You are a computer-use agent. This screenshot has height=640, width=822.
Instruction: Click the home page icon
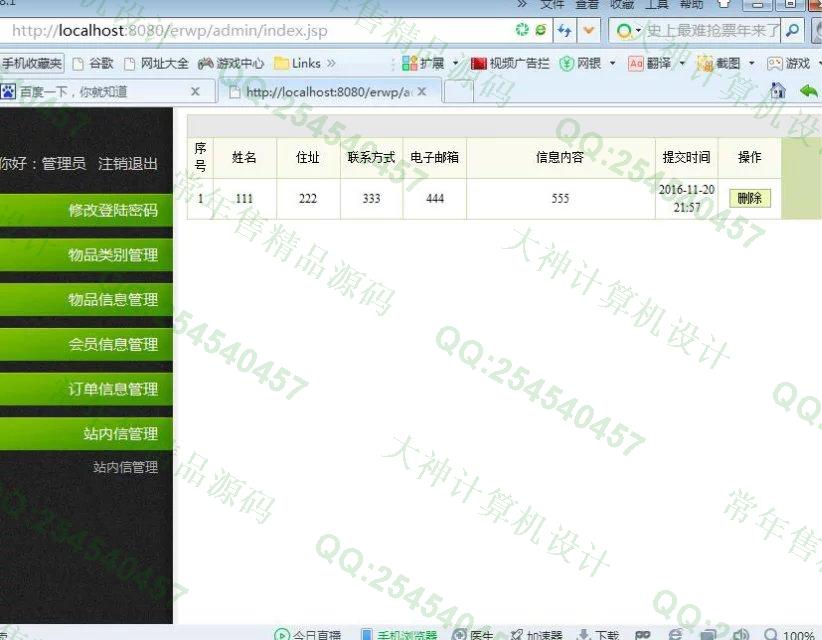click(778, 91)
